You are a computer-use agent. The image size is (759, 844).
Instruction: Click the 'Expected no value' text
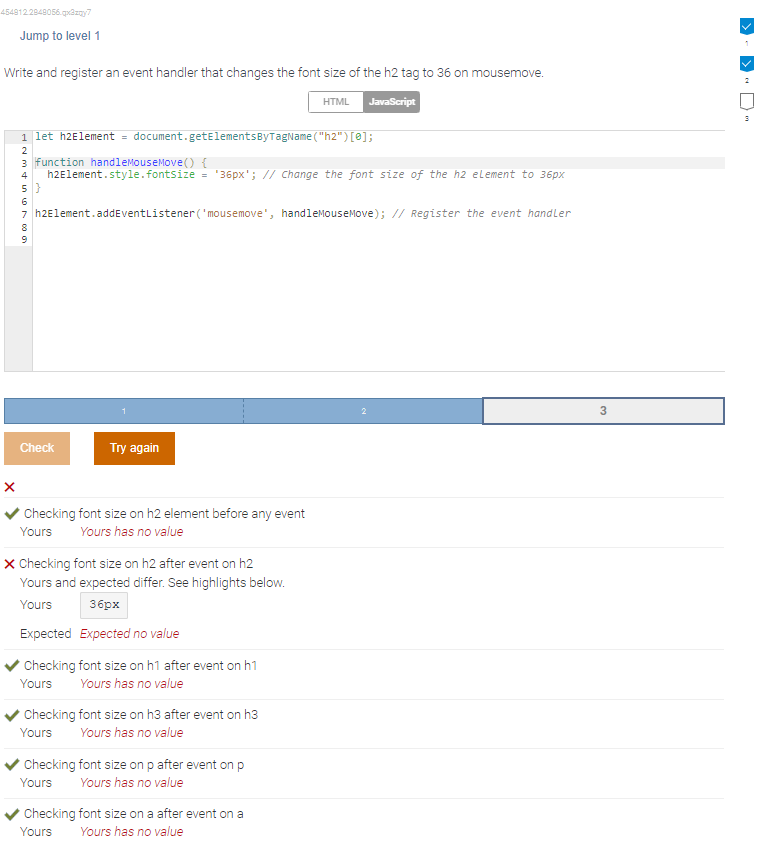tap(130, 634)
